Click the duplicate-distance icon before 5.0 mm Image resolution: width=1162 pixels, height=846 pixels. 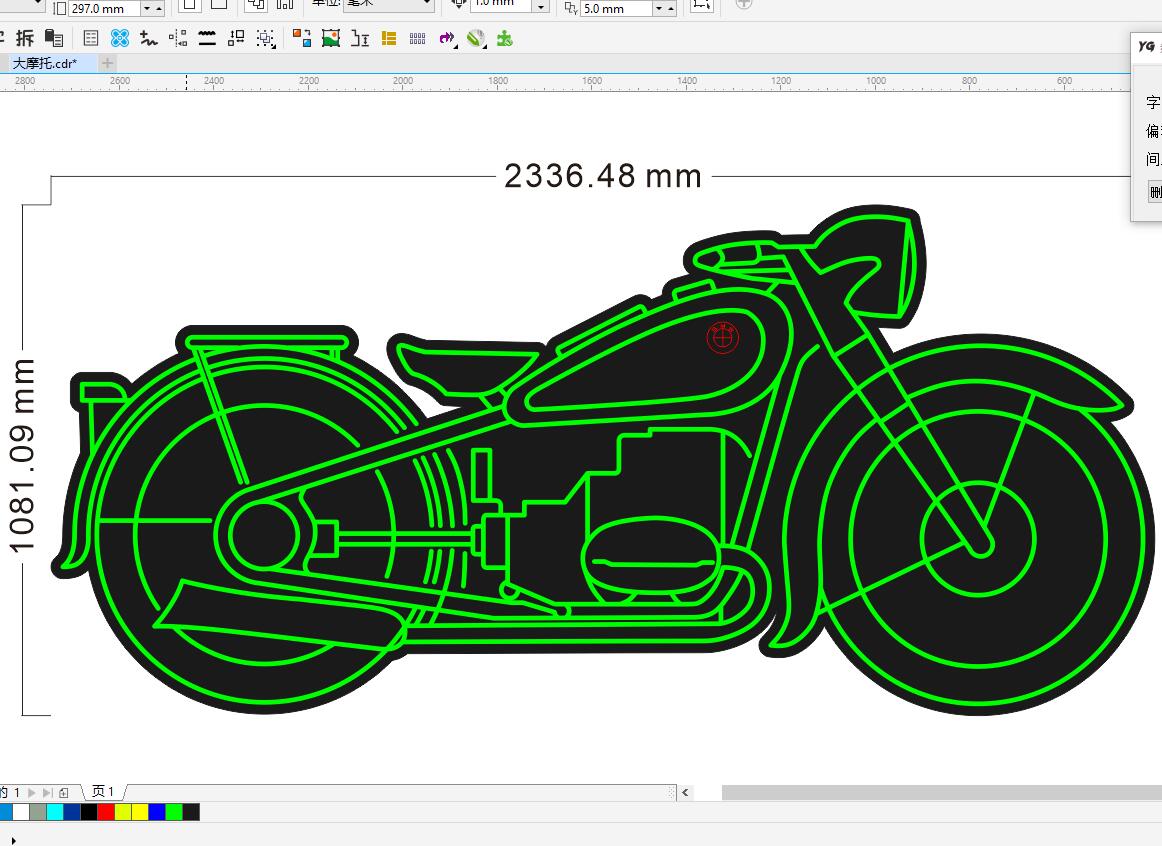coord(571,8)
